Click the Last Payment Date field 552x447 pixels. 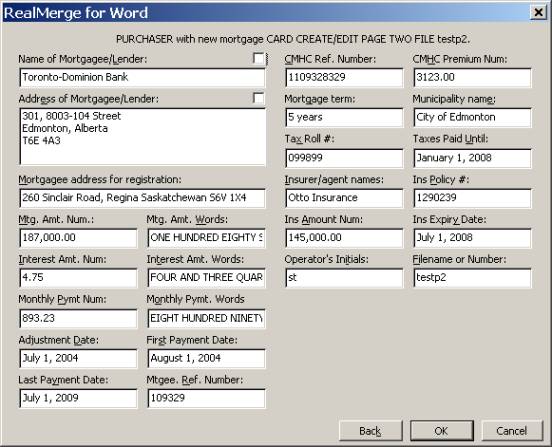coord(78,398)
